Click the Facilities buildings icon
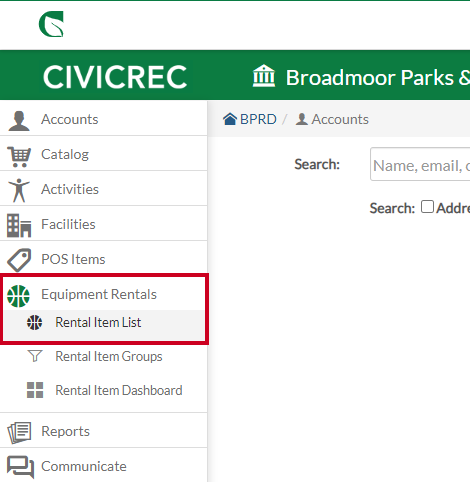The height and width of the screenshot is (482, 470). pyautogui.click(x=19, y=226)
